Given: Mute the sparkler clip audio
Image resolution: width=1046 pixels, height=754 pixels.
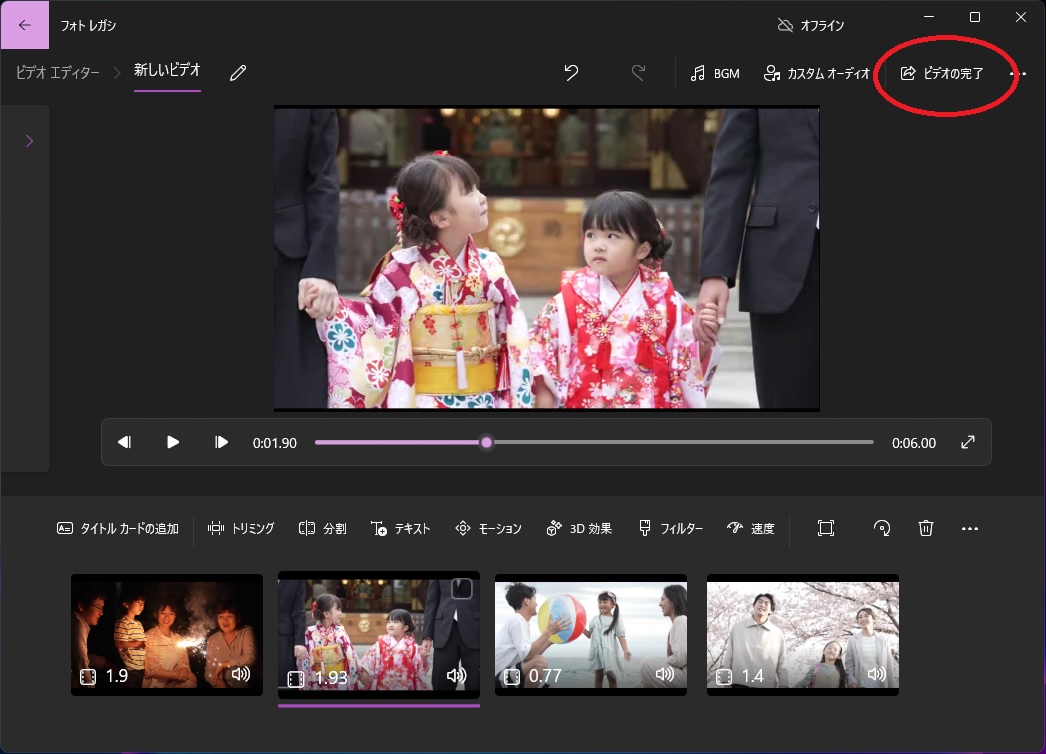Looking at the screenshot, I should [x=241, y=675].
